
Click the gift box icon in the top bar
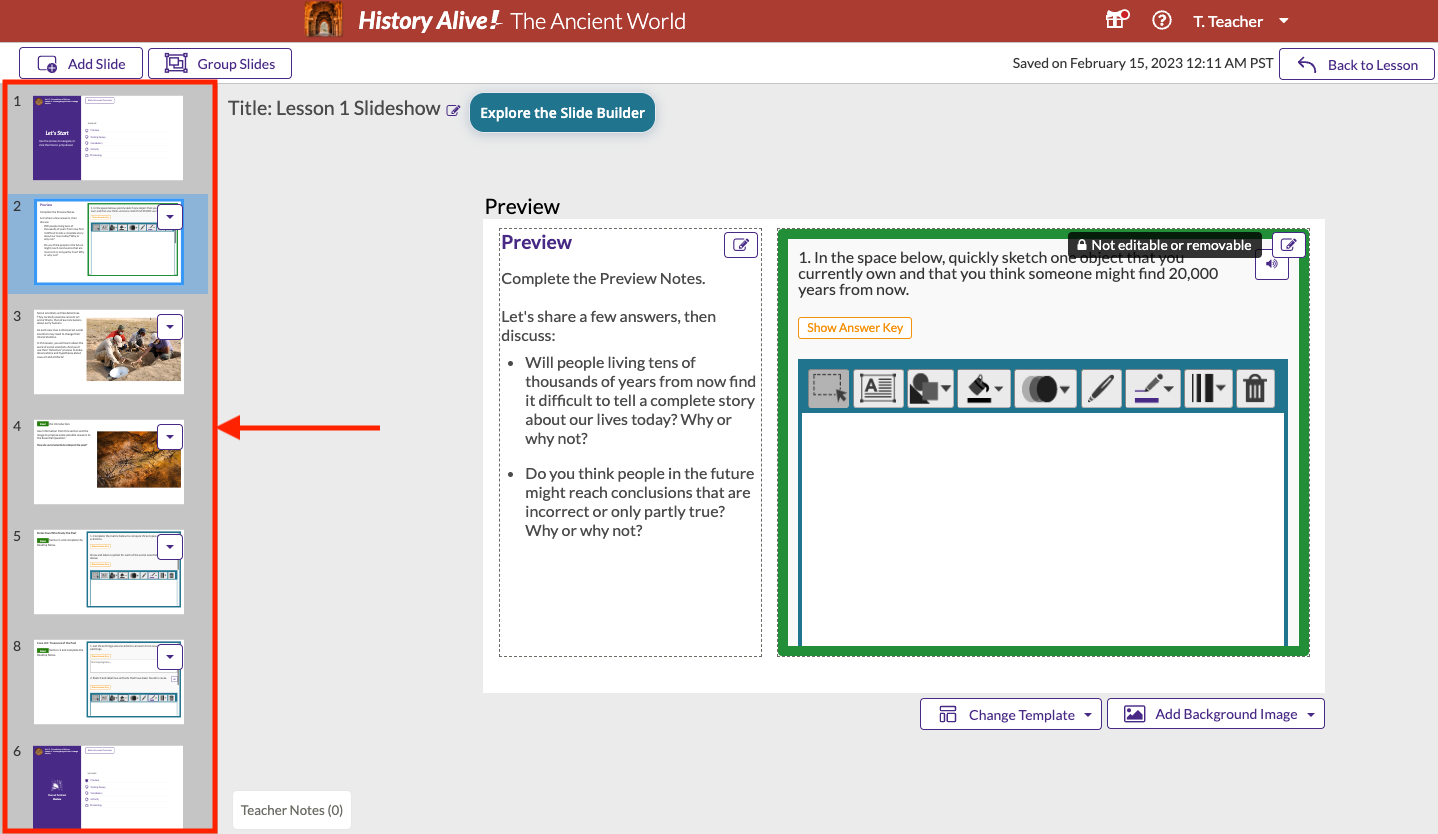[1117, 19]
